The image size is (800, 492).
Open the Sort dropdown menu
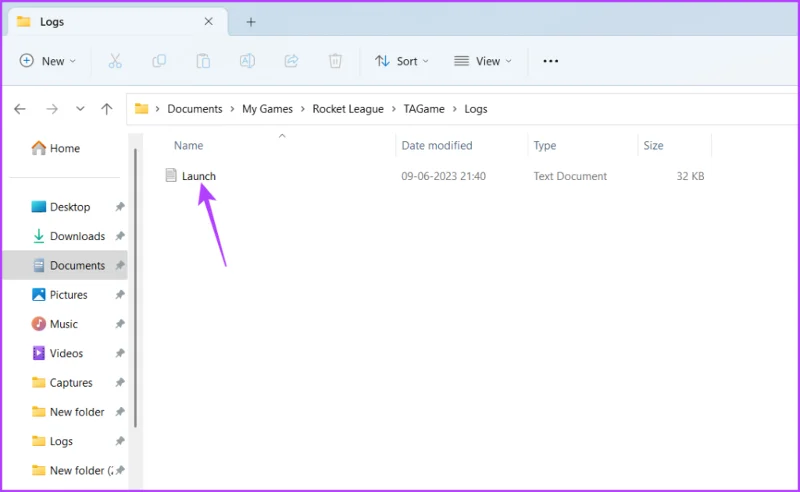pos(402,61)
